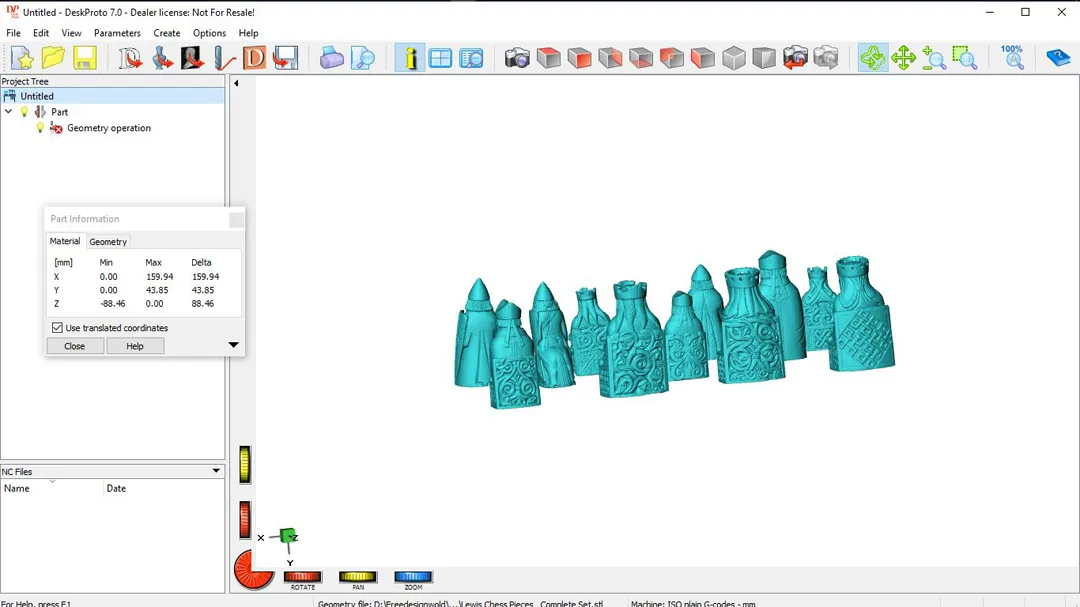The image size is (1080, 607).
Task: Click the orange D relief icon
Action: (254, 58)
